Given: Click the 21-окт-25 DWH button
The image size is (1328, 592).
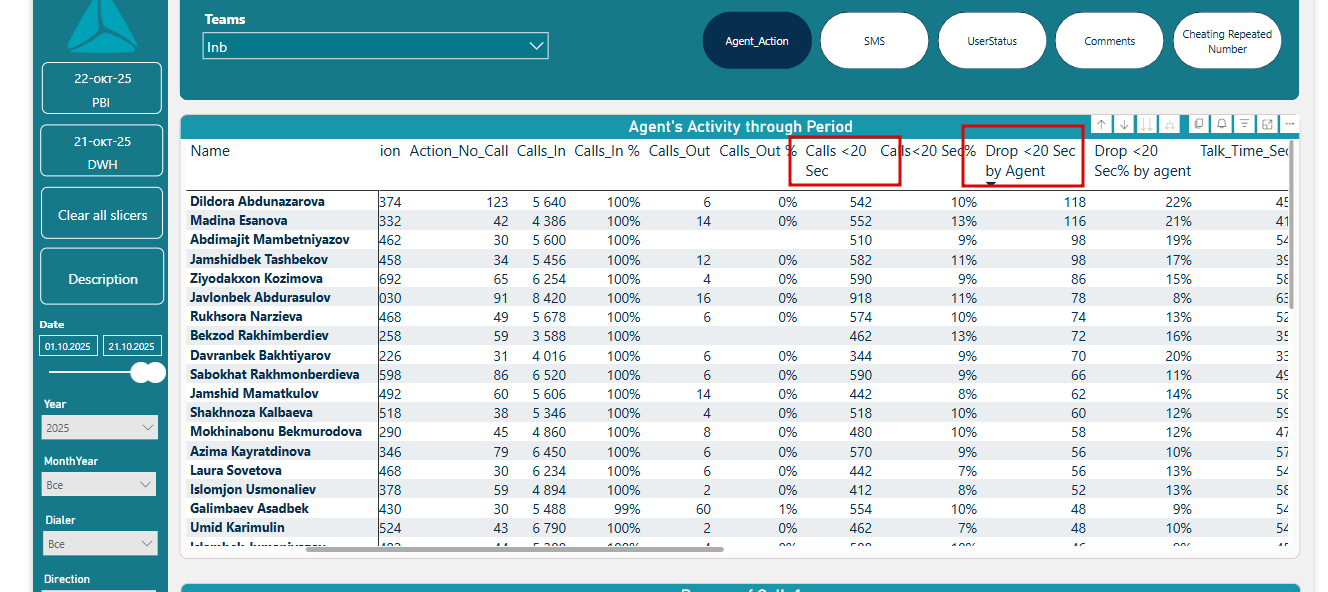Looking at the screenshot, I should [102, 151].
